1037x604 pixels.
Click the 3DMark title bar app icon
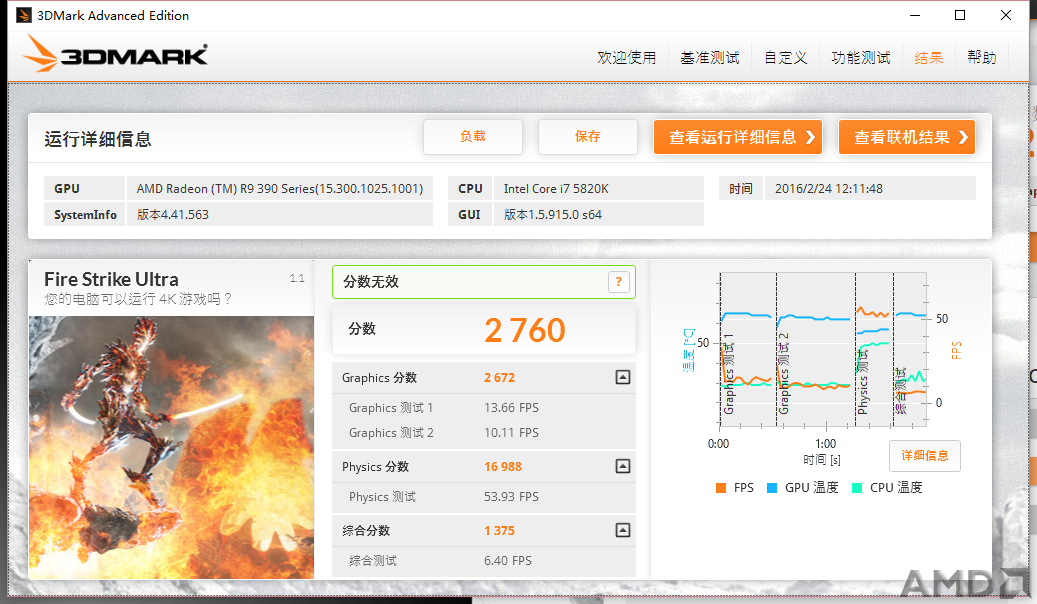tap(24, 15)
